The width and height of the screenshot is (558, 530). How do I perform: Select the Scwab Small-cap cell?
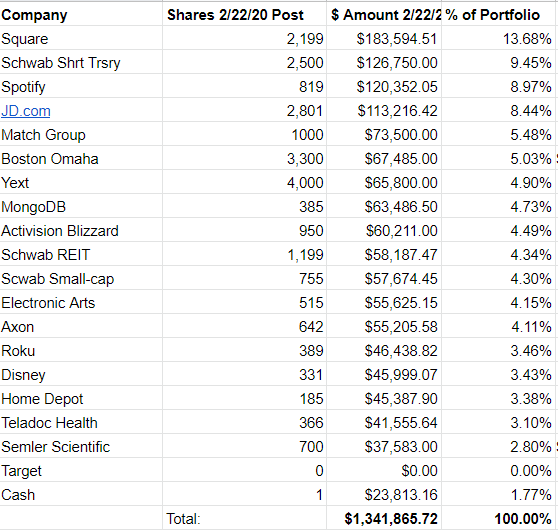81,279
